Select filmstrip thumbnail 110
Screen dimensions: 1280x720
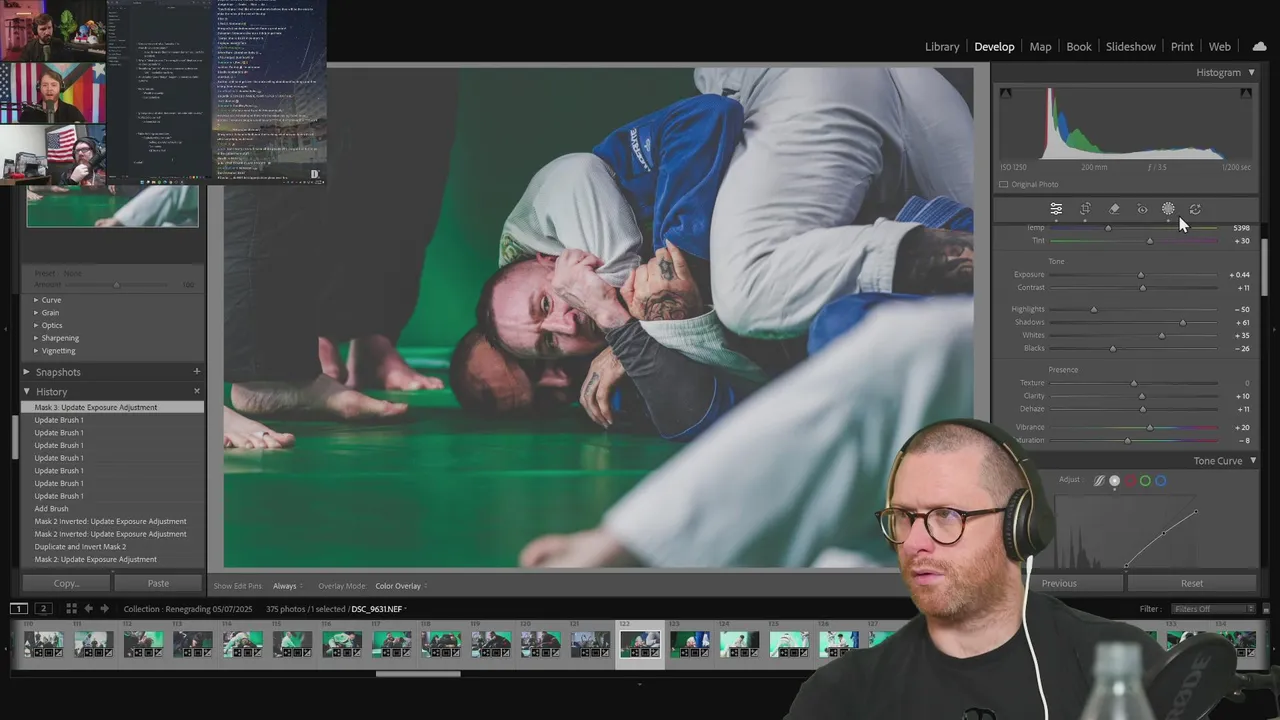[x=43, y=643]
